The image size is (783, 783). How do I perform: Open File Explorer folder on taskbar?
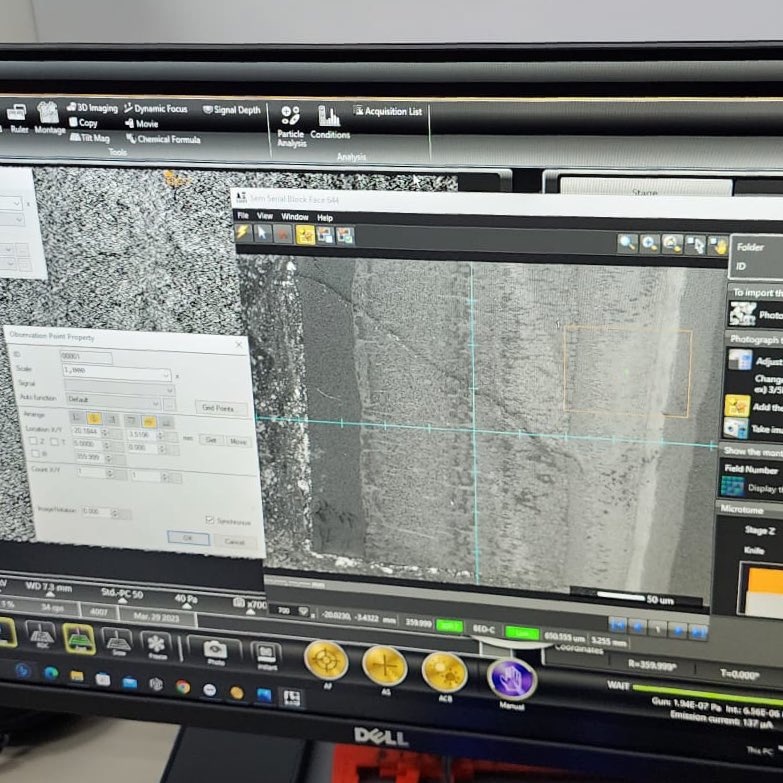pyautogui.click(x=77, y=677)
